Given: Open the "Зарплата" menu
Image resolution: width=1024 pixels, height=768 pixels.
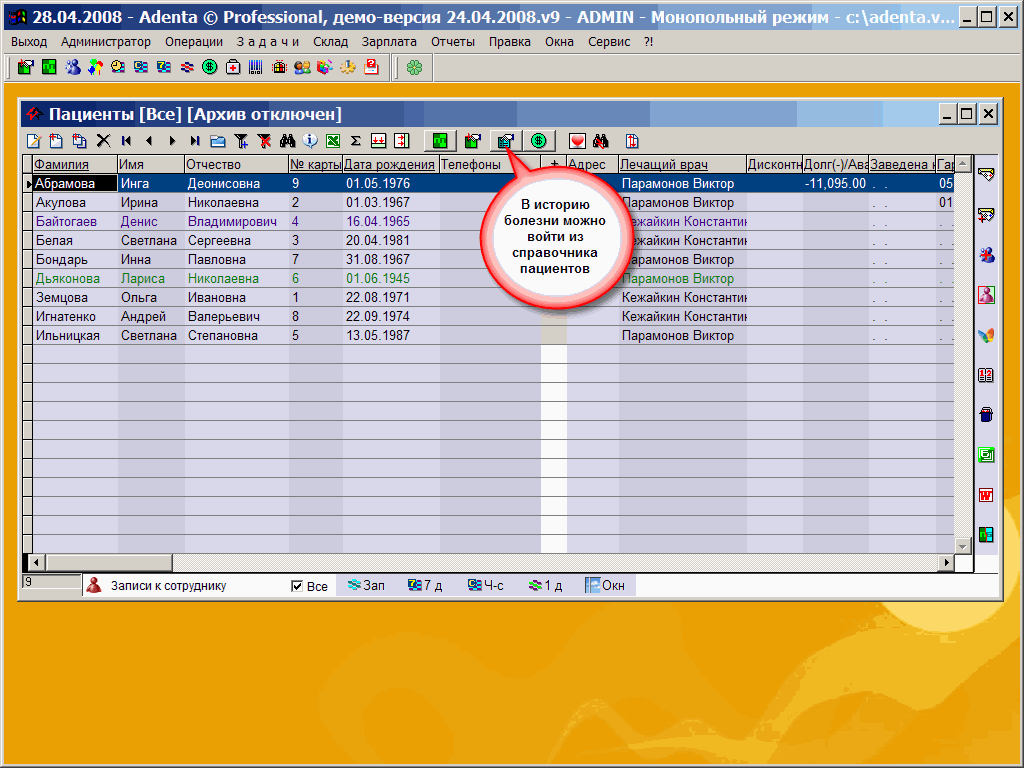Looking at the screenshot, I should pyautogui.click(x=390, y=41).
